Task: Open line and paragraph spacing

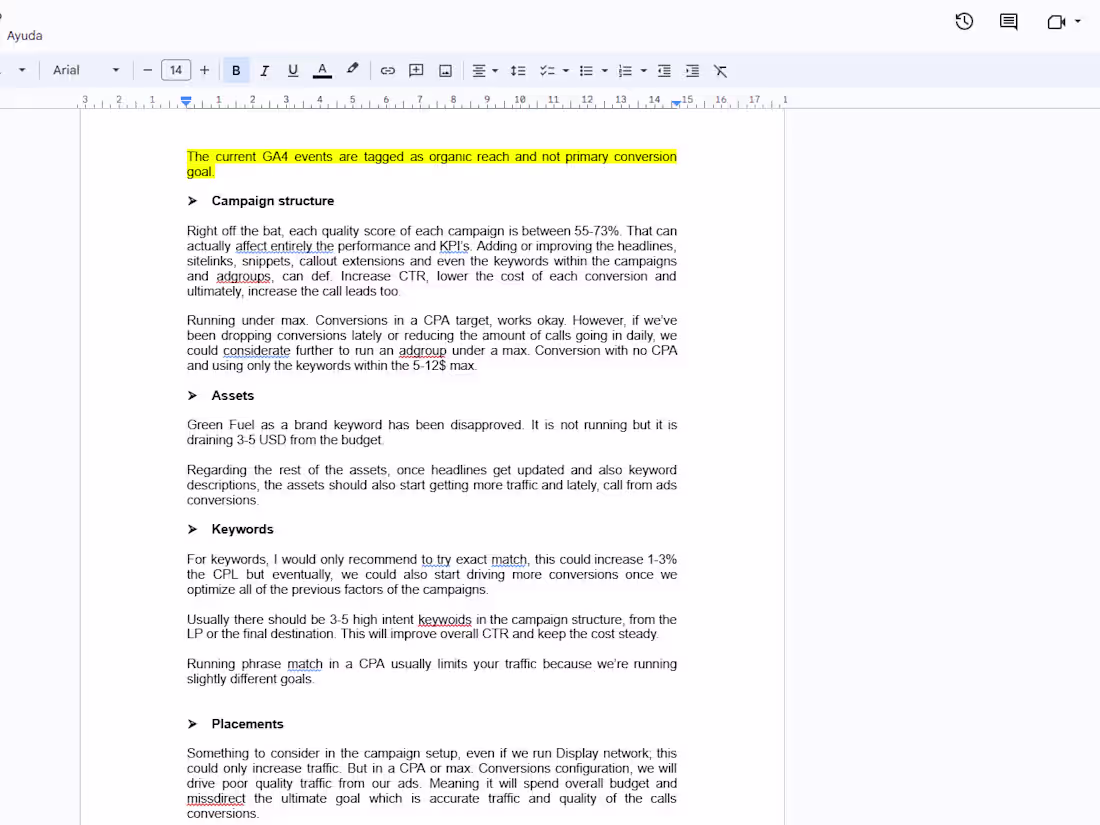Action: click(x=518, y=70)
